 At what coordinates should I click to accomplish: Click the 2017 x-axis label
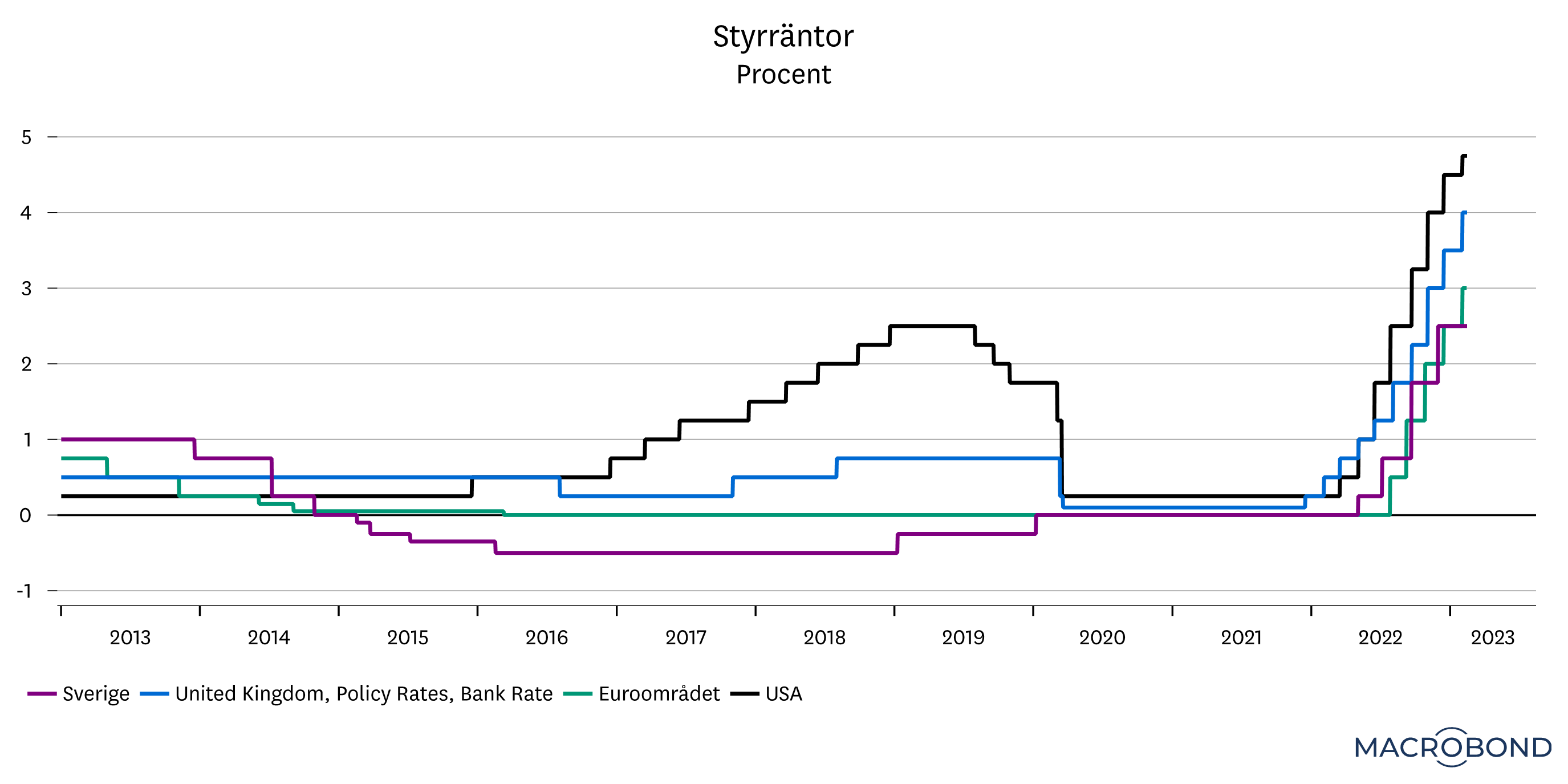tap(685, 638)
